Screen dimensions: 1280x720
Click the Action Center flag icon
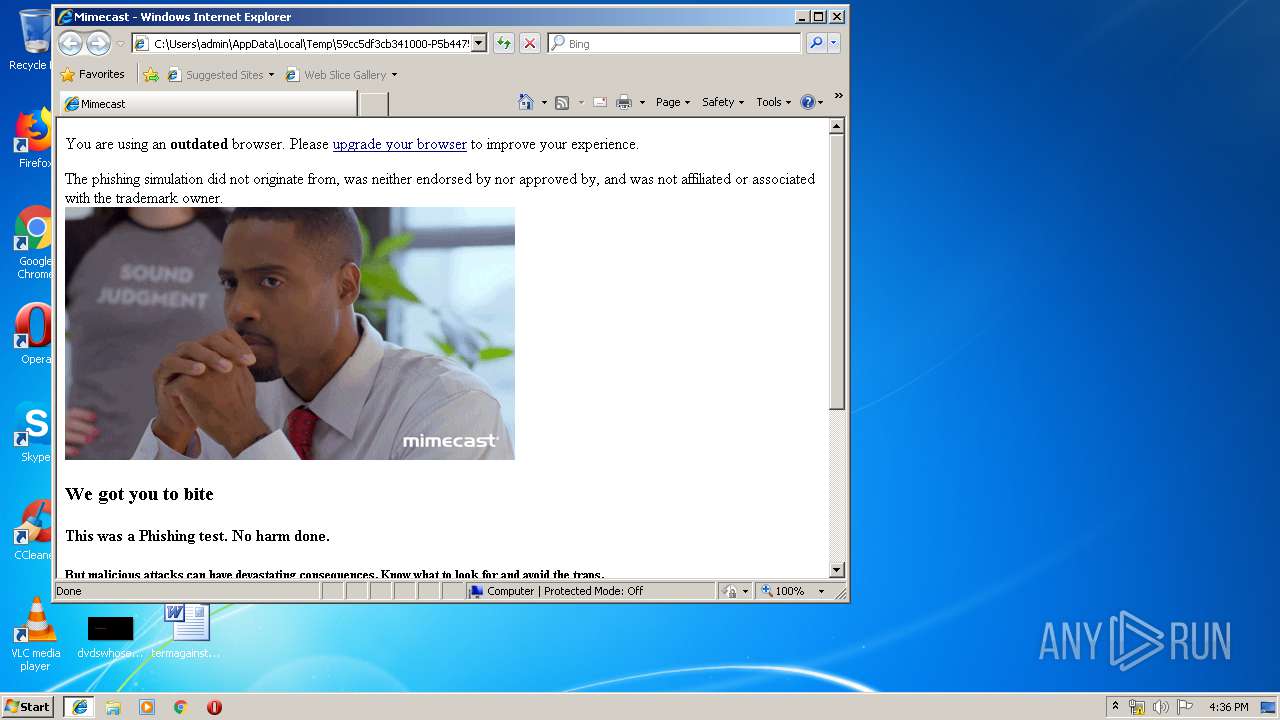pyautogui.click(x=1184, y=707)
